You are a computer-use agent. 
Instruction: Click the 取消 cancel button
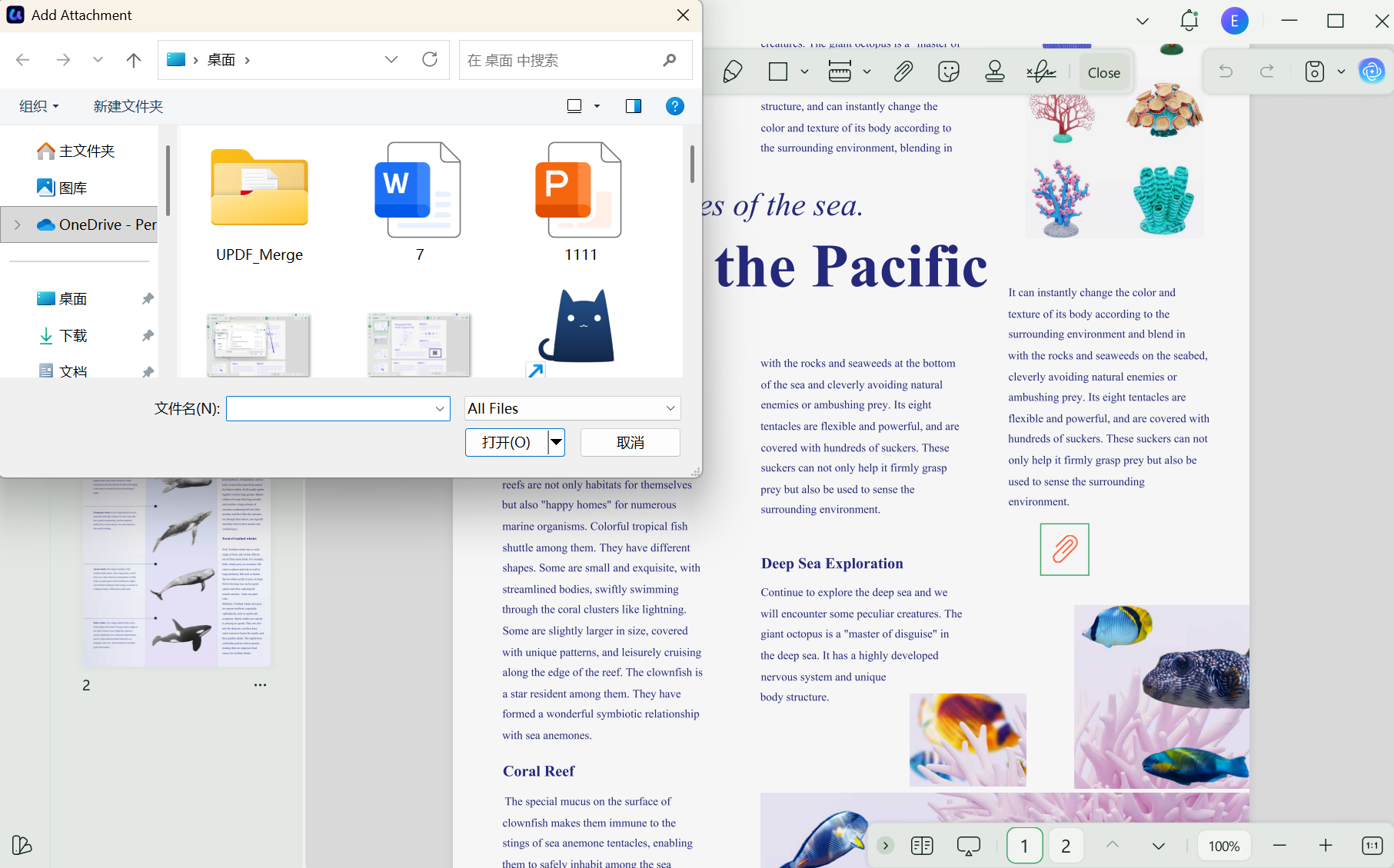(x=630, y=442)
